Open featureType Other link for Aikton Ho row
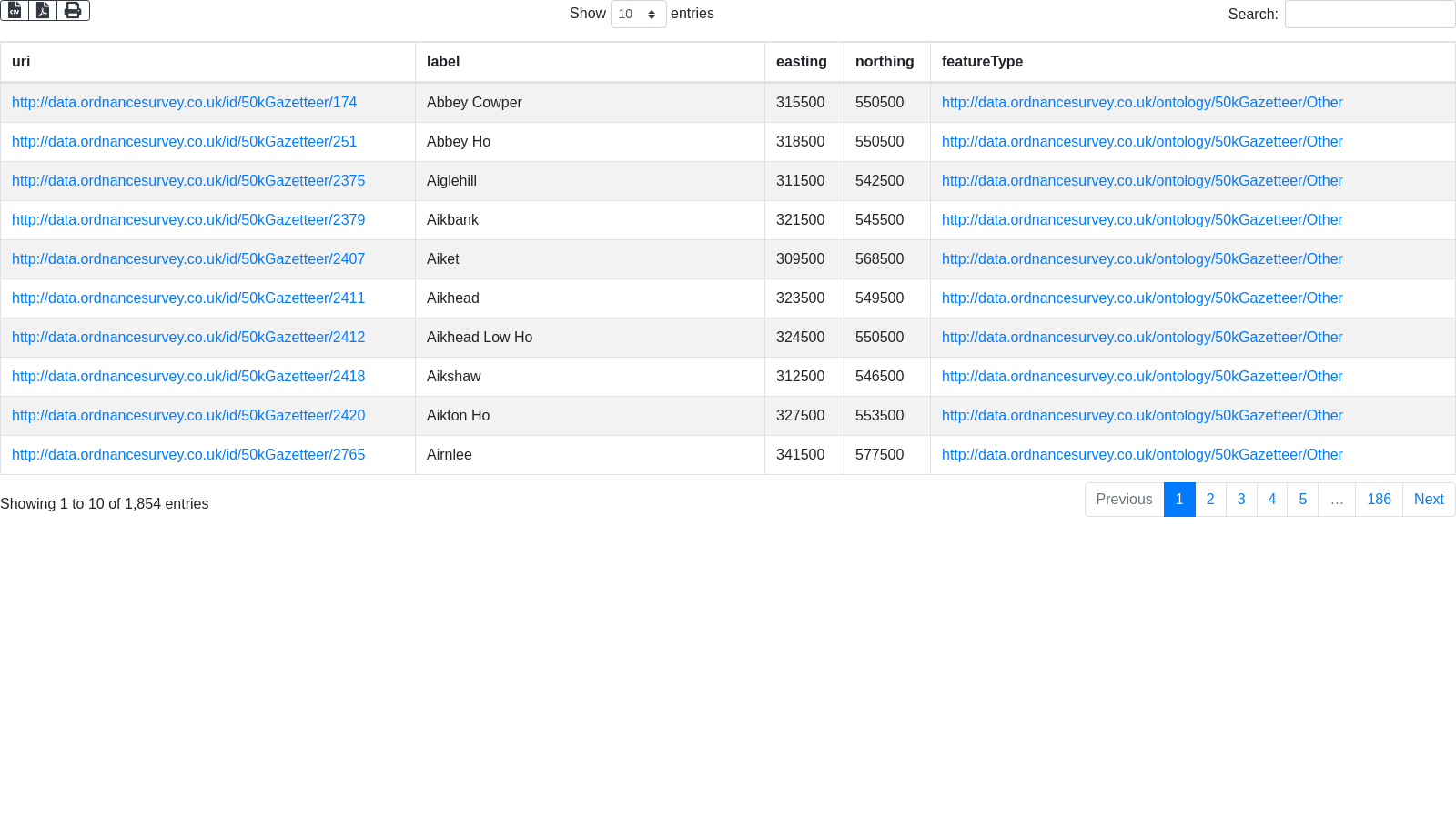This screenshot has width=1456, height=819. [1142, 416]
